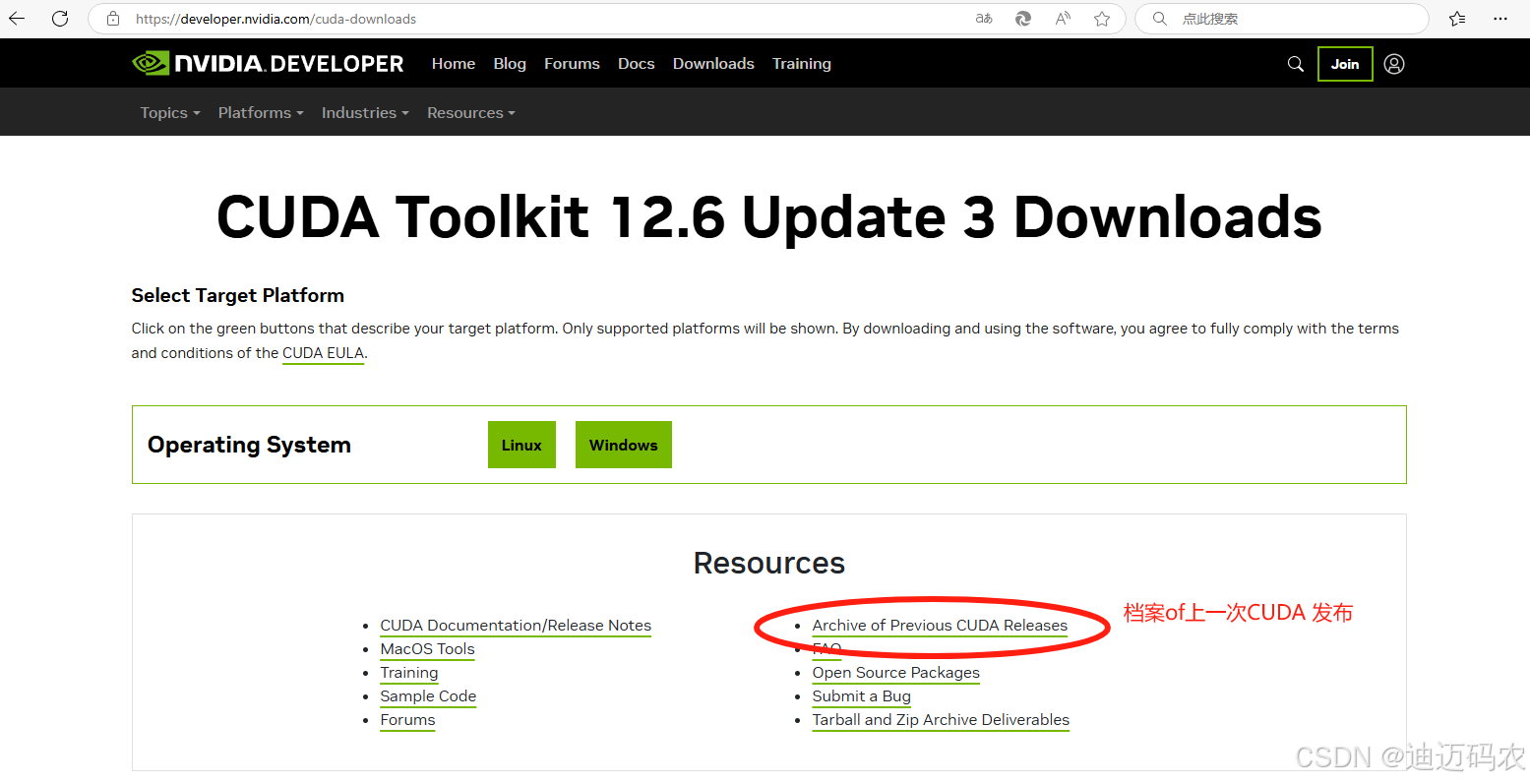Screen dimensions: 1530x784
Task: Open the CUDA EULA link
Action: pyautogui.click(x=324, y=353)
